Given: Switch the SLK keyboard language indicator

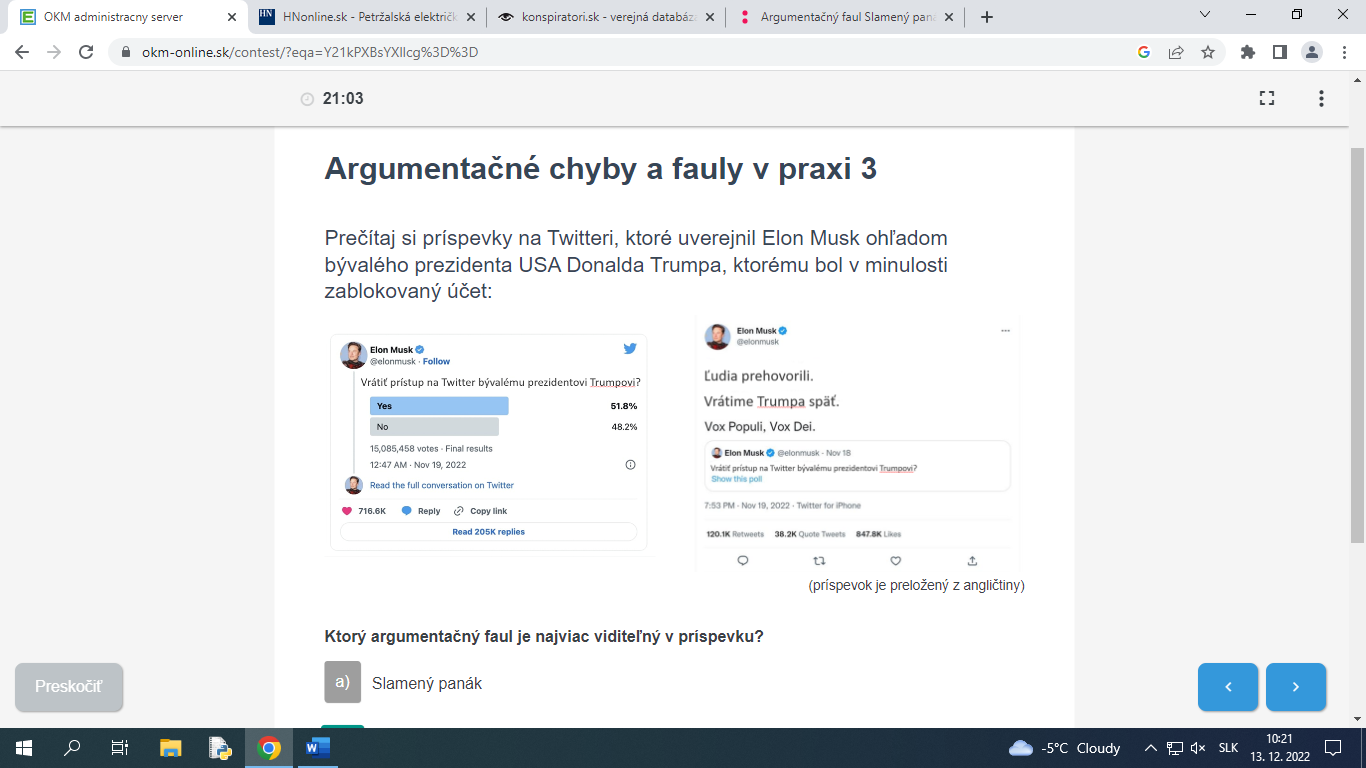Looking at the screenshot, I should (x=1229, y=748).
